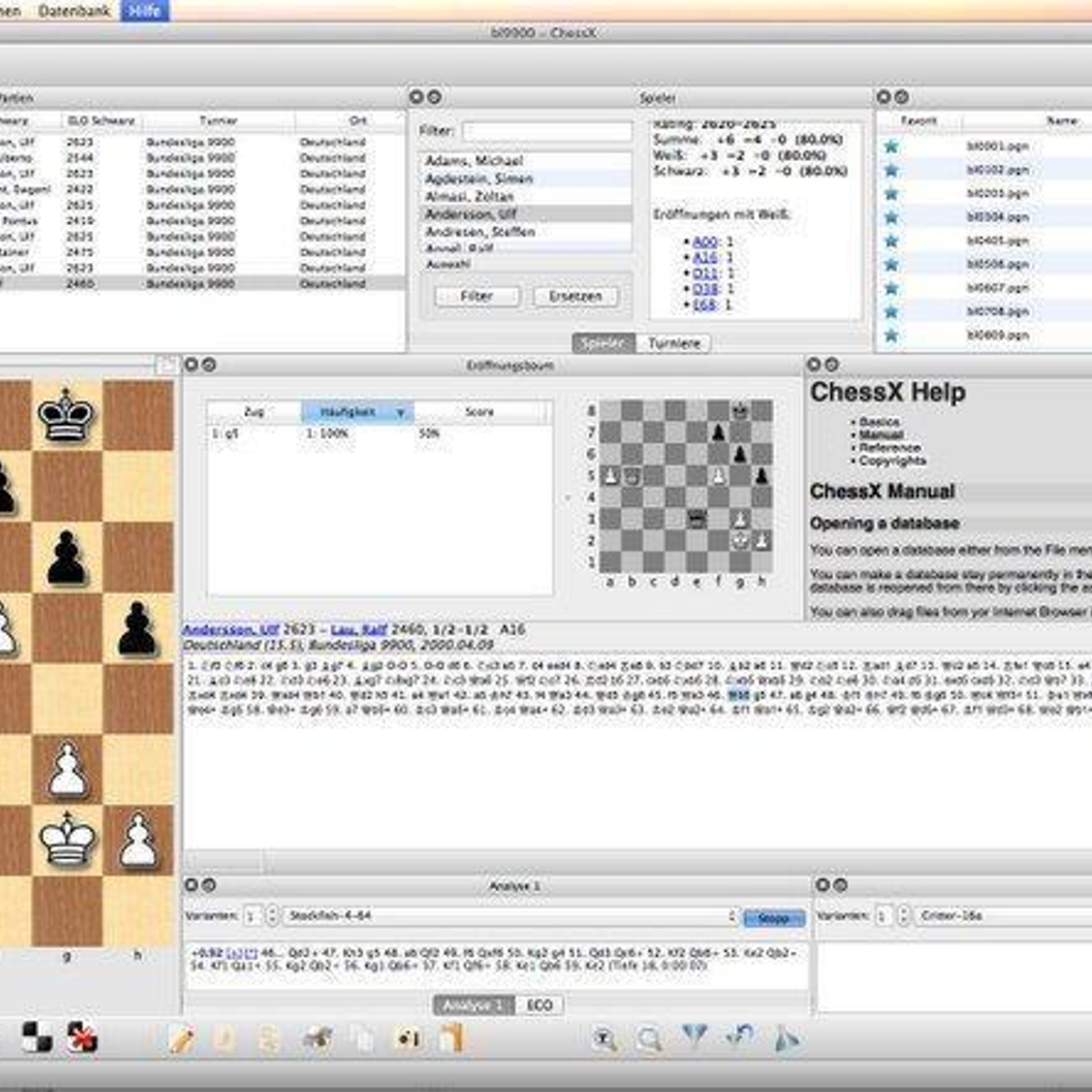The height and width of the screenshot is (1092, 1092).
Task: Open the A00 opening link
Action: point(705,242)
